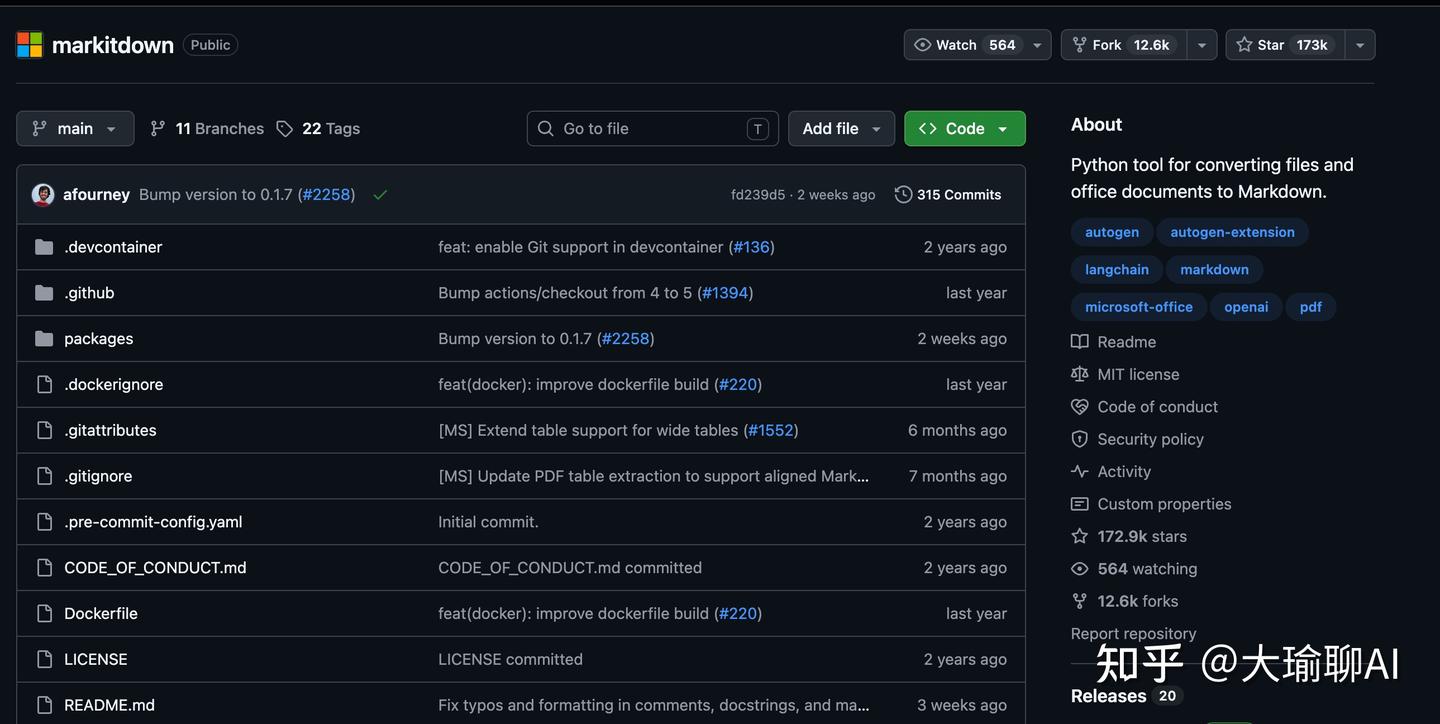The width and height of the screenshot is (1440, 724).
Task: Open the packages folder name
Action: pyautogui.click(x=98, y=339)
